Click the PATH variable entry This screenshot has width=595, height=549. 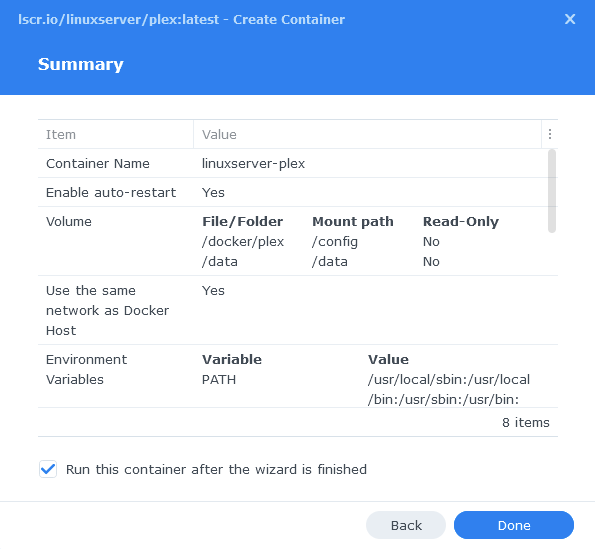tap(219, 380)
